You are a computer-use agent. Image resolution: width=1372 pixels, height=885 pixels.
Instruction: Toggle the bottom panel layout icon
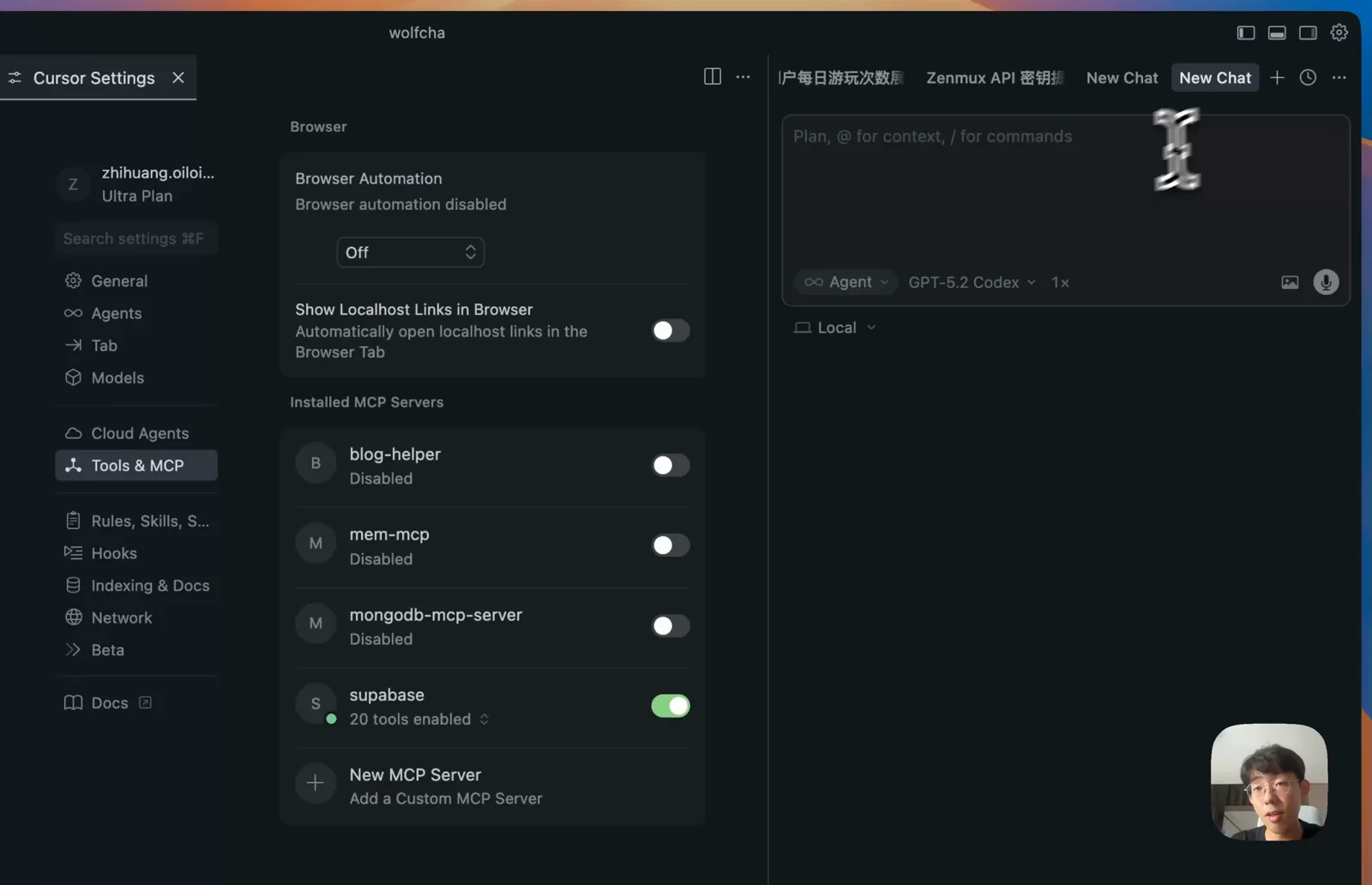1277,33
